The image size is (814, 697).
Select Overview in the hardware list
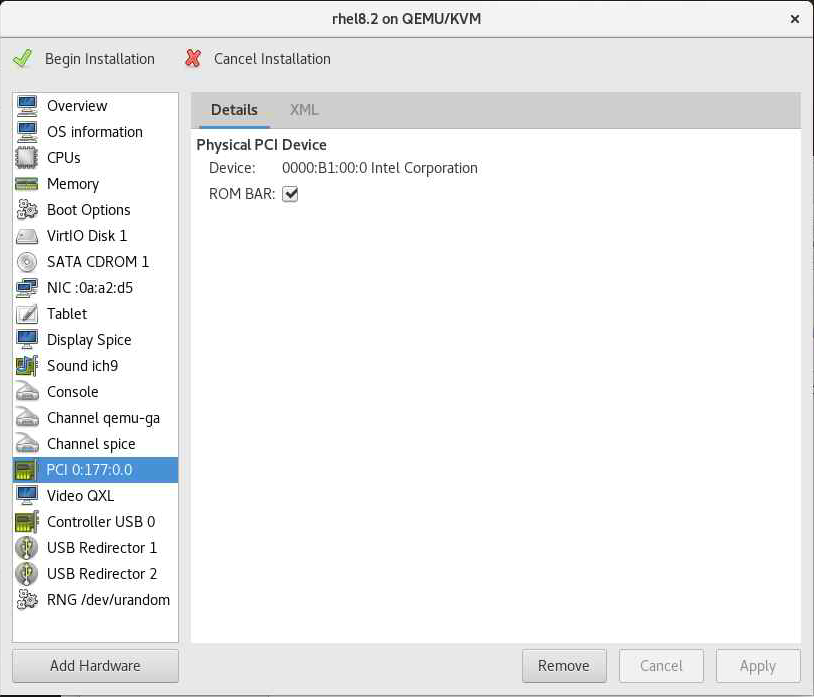77,106
